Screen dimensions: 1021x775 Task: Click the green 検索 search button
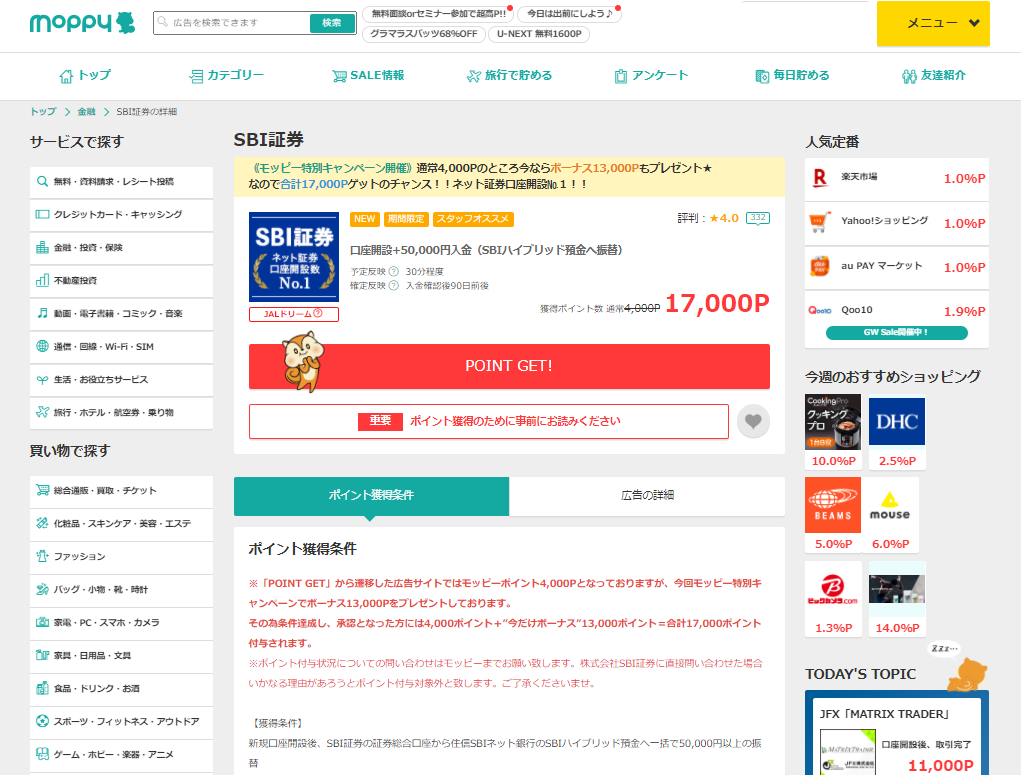click(332, 23)
